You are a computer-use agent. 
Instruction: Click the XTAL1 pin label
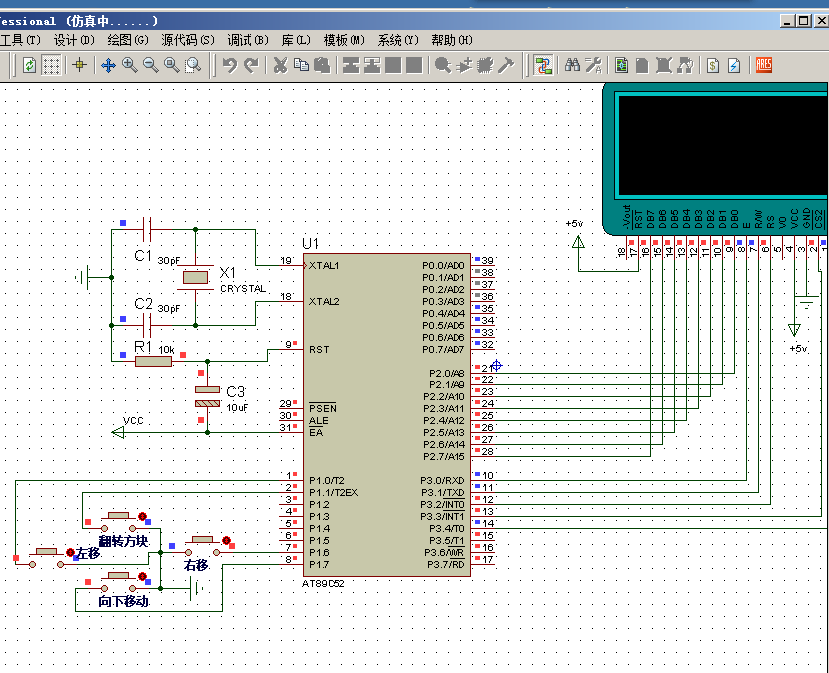coord(324,265)
